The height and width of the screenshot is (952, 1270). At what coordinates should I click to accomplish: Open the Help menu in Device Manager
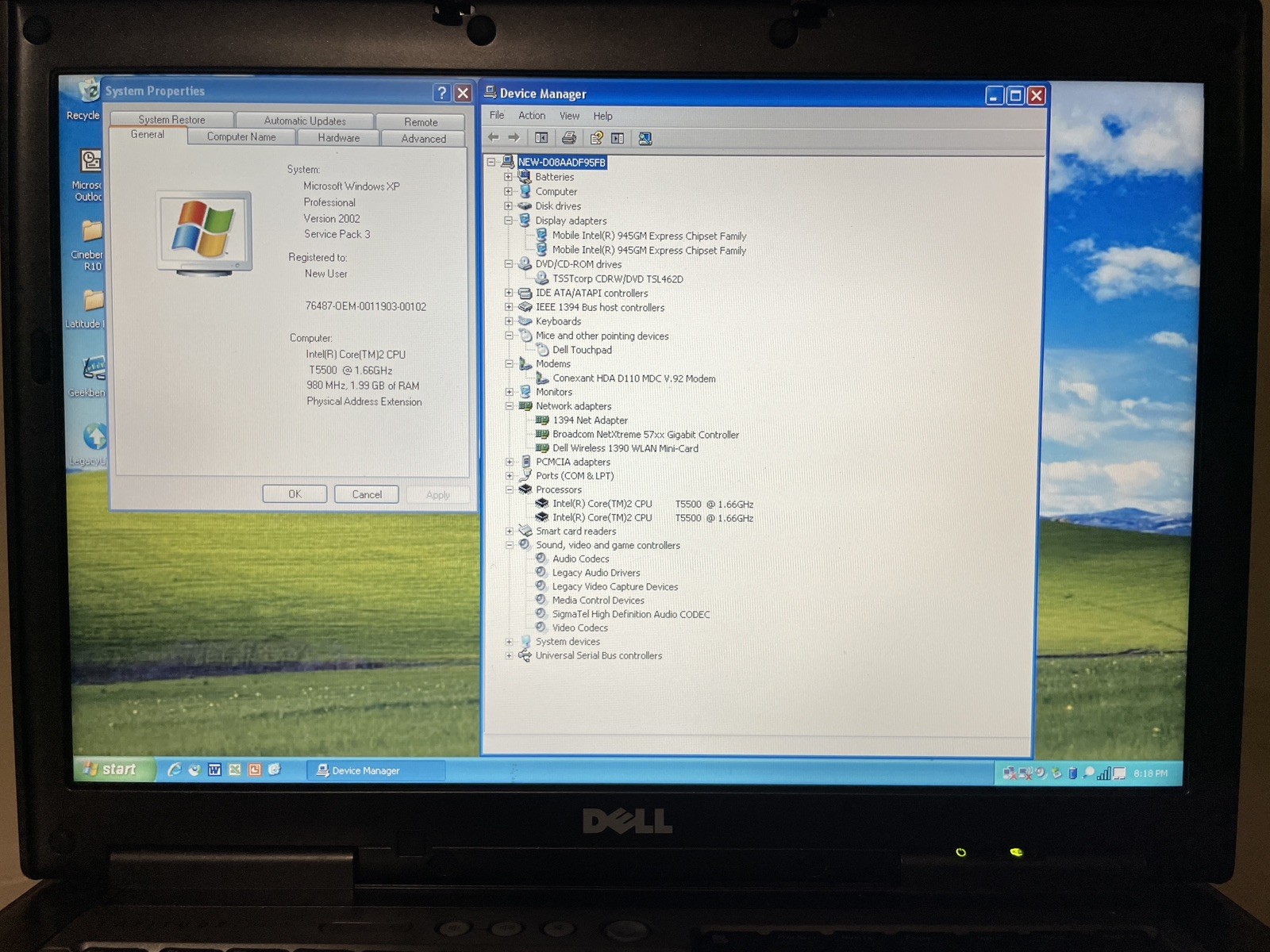602,116
